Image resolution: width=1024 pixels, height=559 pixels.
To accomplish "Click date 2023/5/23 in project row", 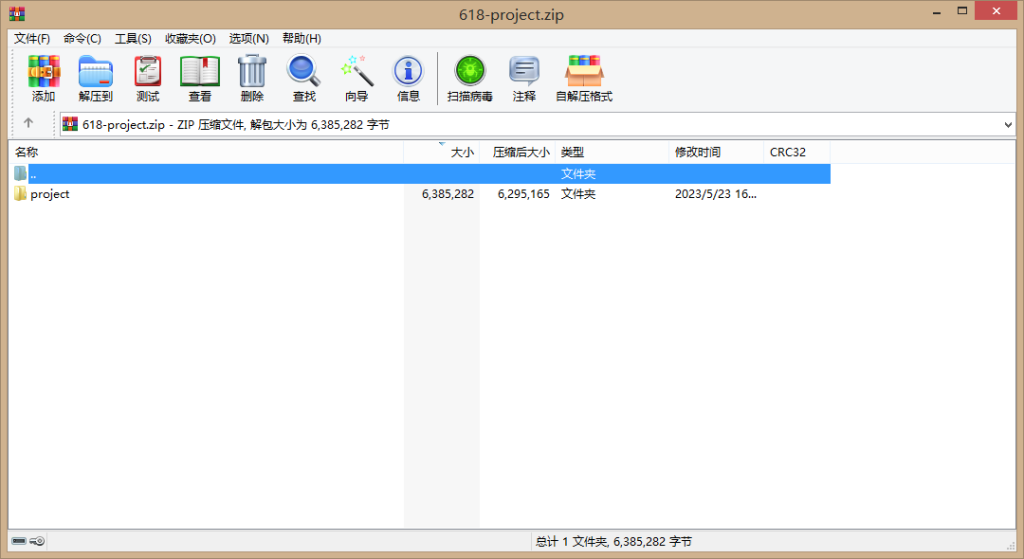I will tap(716, 194).
